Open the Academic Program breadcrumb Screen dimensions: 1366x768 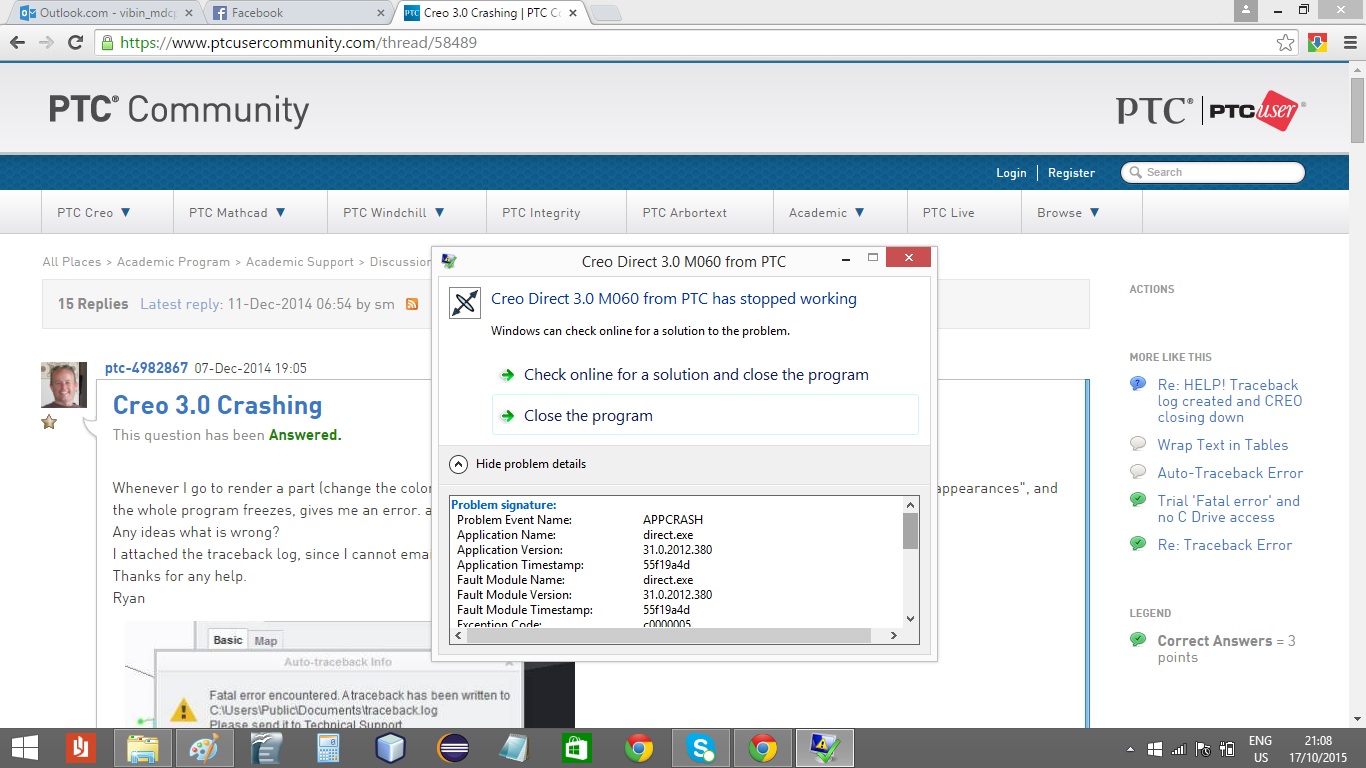173,262
